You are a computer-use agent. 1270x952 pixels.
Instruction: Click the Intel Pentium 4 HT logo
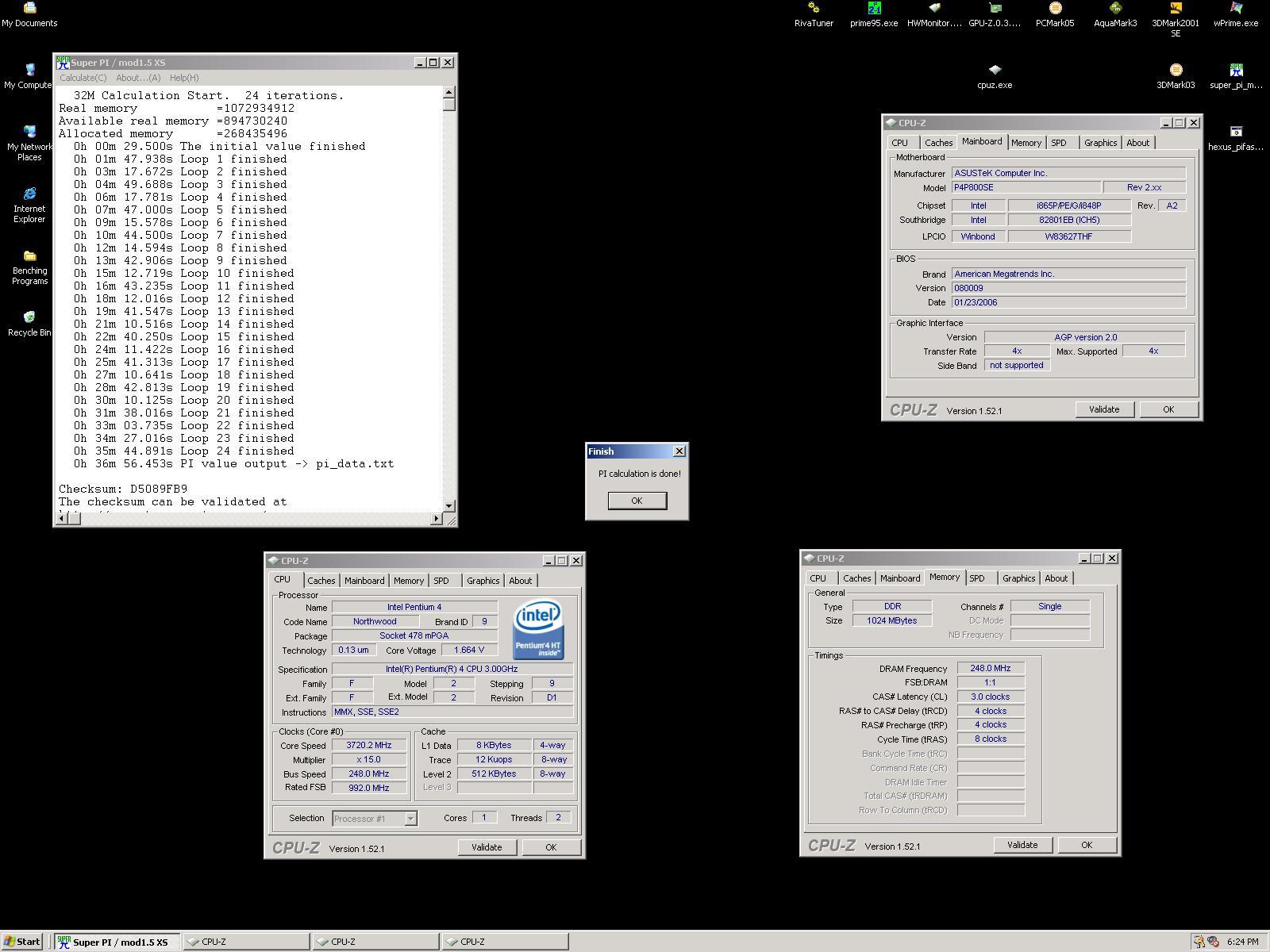click(x=538, y=630)
